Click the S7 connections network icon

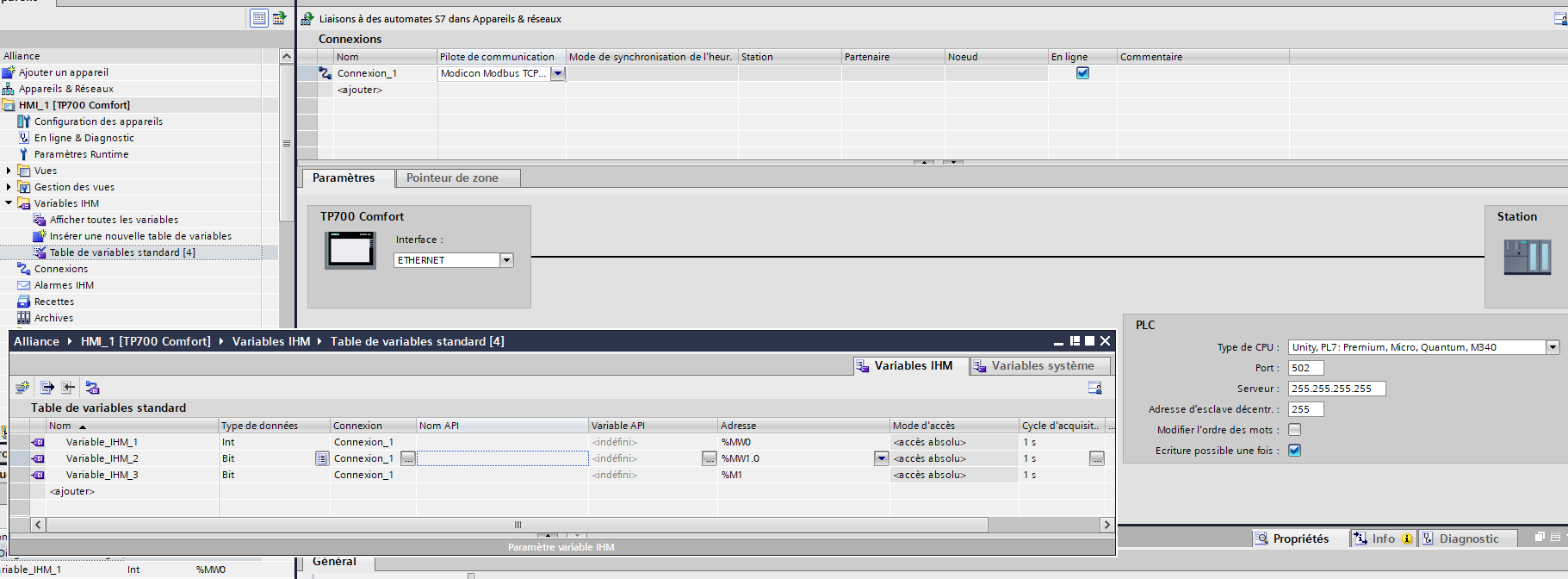tap(307, 18)
